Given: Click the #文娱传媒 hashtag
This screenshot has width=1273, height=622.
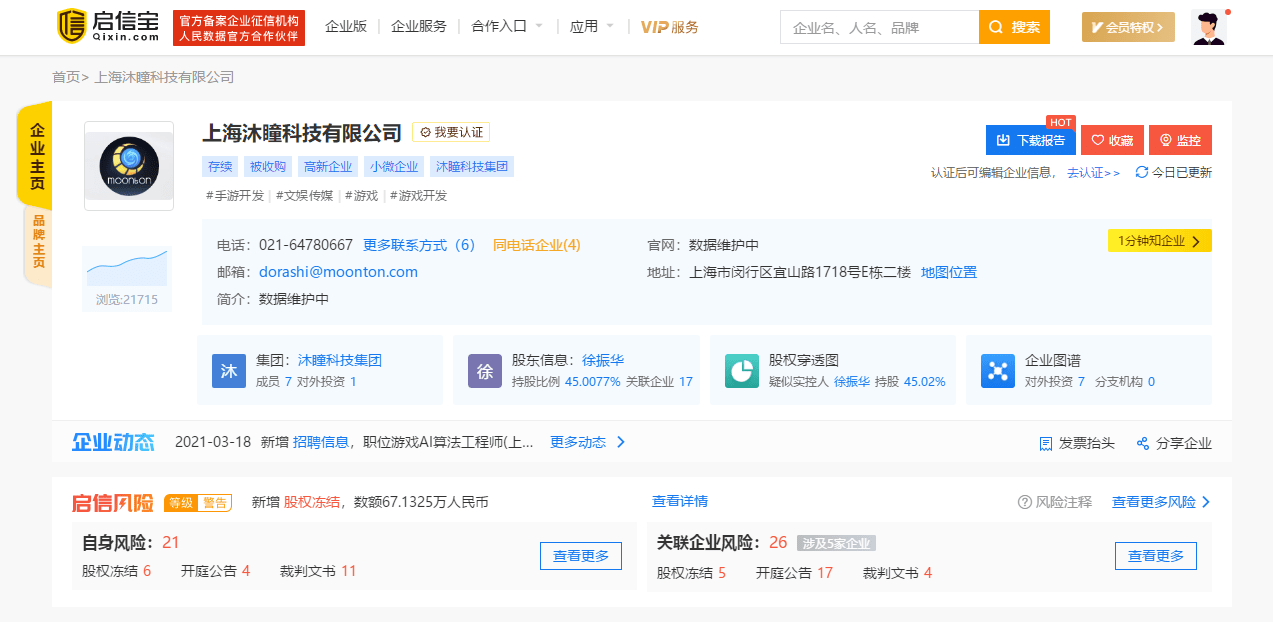Looking at the screenshot, I should 304,196.
